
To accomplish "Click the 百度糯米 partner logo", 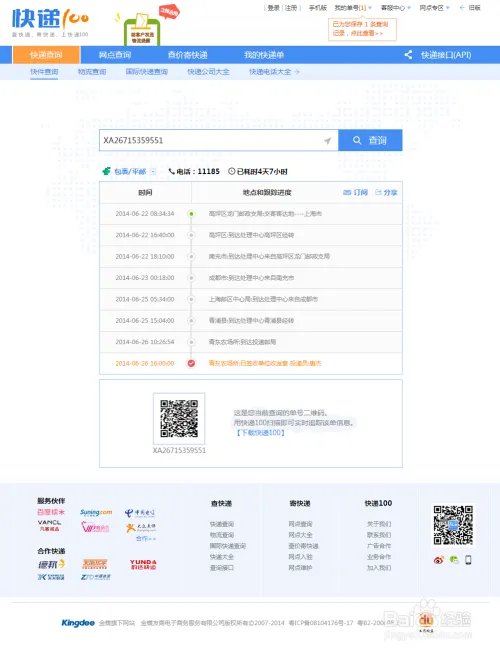I will click(x=51, y=512).
